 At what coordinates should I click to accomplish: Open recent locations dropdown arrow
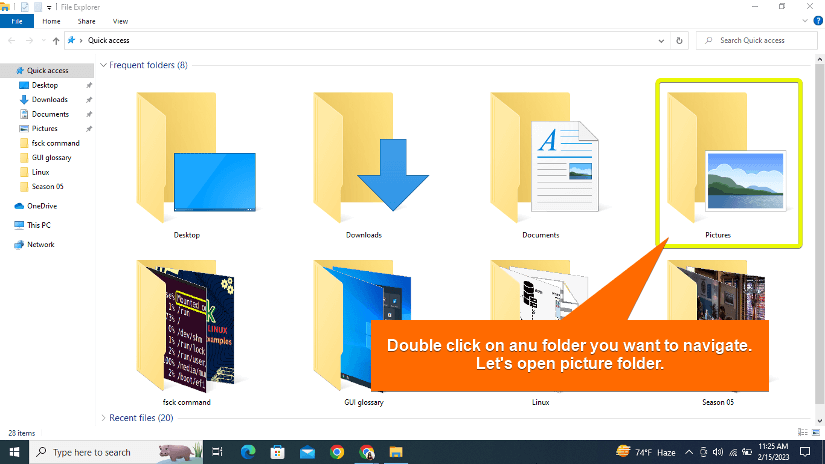click(x=43, y=41)
